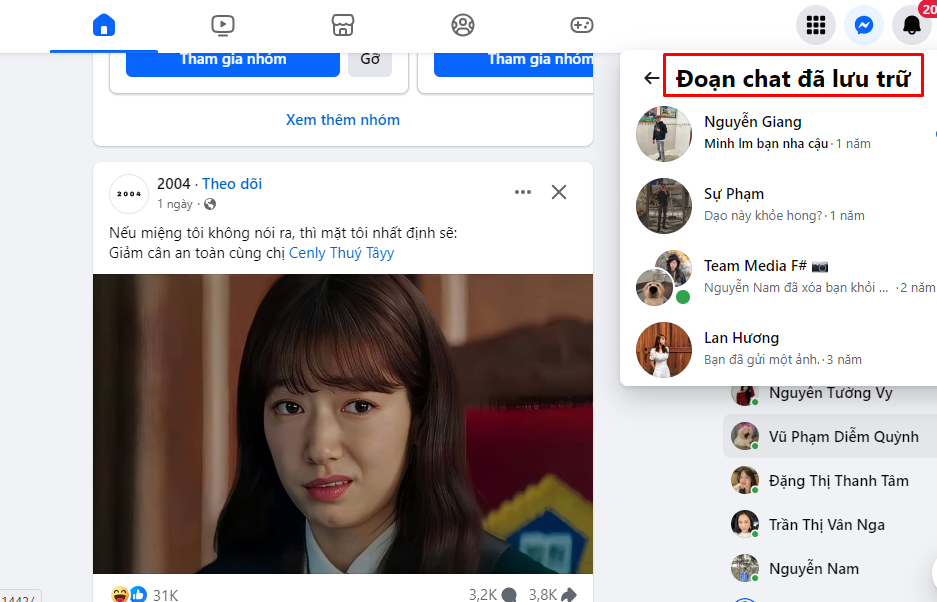Click Lan Hương's avatar

(x=663, y=350)
